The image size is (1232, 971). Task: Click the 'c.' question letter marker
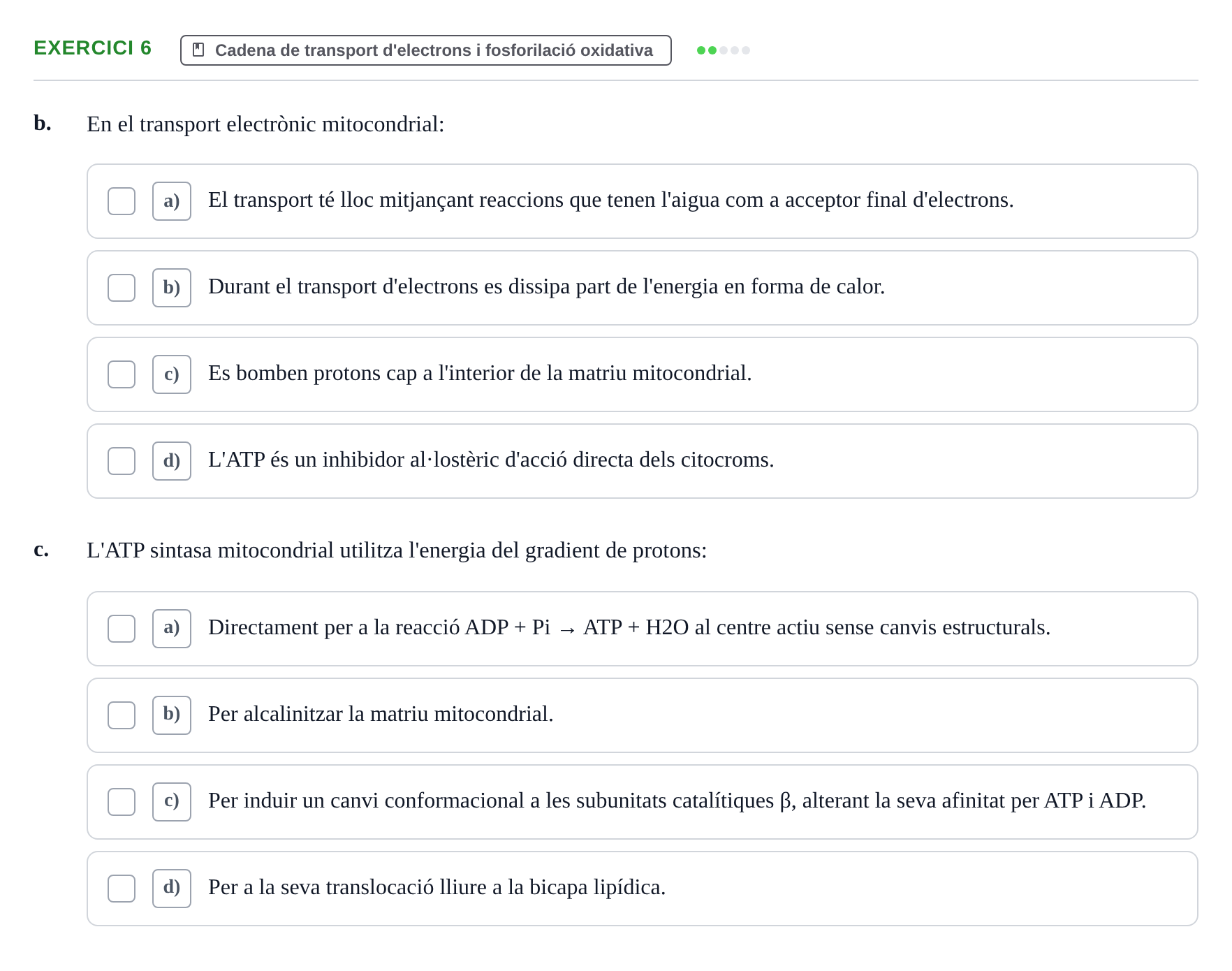[41, 550]
